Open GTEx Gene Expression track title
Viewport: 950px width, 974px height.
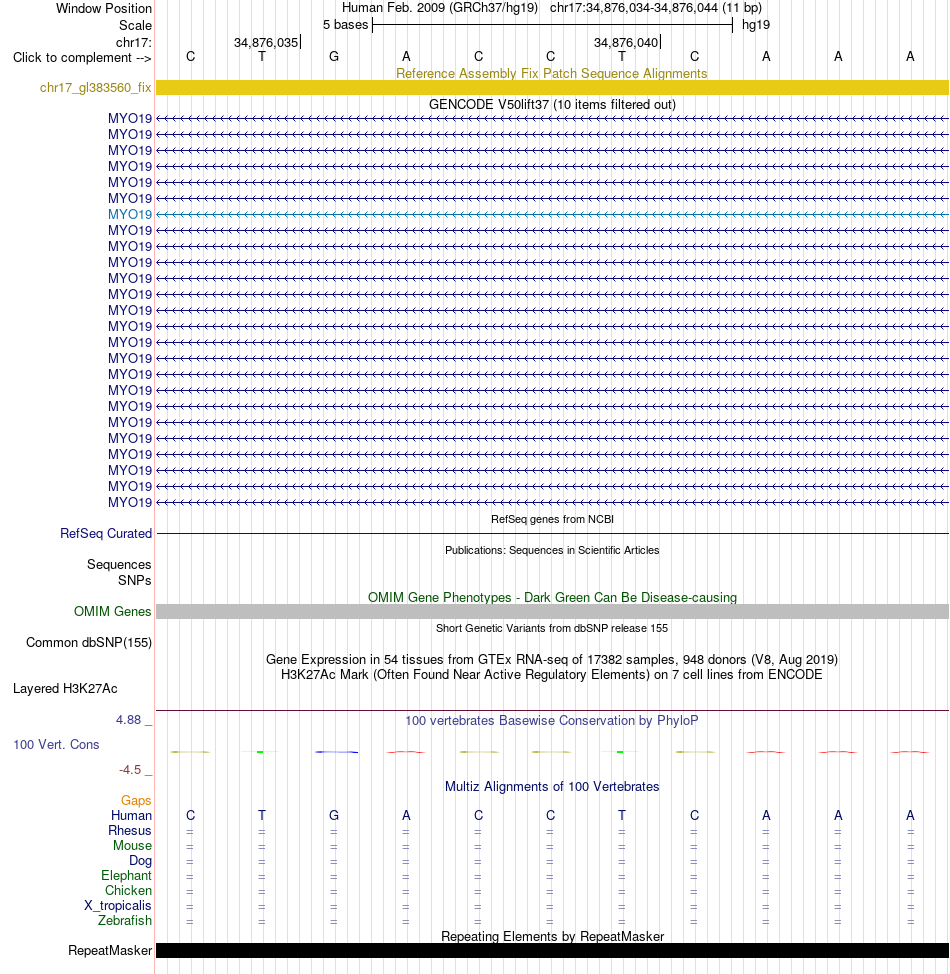[x=552, y=660]
